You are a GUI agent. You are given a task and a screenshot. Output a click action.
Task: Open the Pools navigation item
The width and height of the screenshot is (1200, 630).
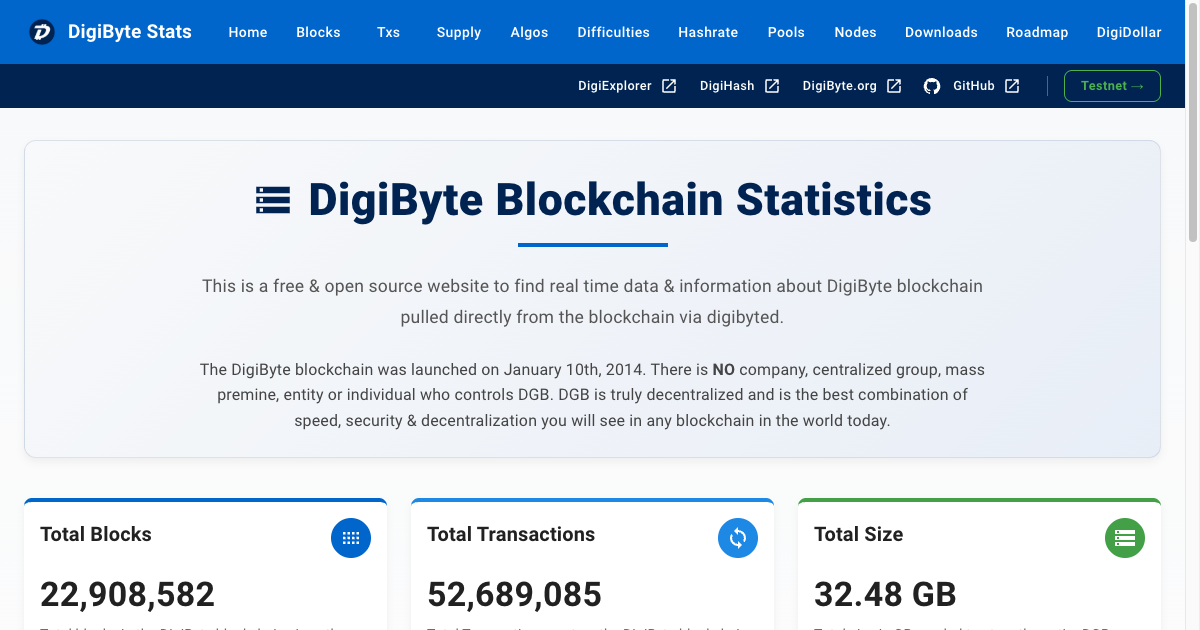click(x=786, y=32)
